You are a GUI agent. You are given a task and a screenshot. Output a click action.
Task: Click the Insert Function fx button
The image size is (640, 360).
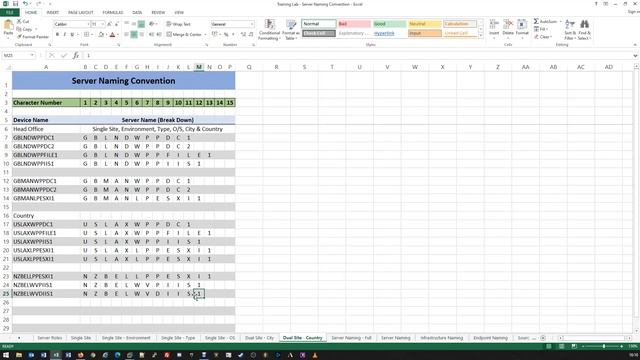click(76, 55)
